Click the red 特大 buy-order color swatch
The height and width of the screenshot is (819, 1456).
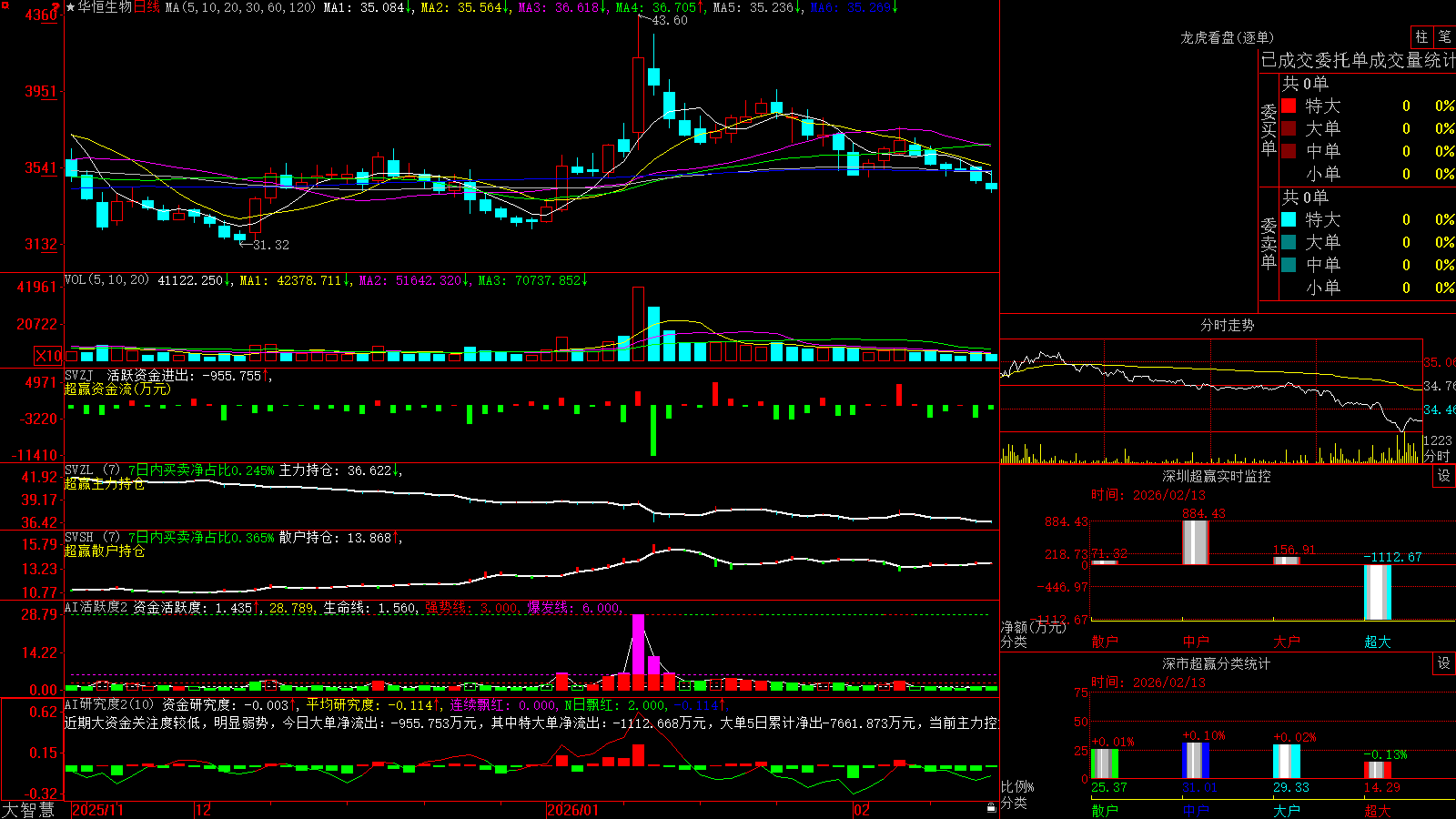(x=1289, y=106)
